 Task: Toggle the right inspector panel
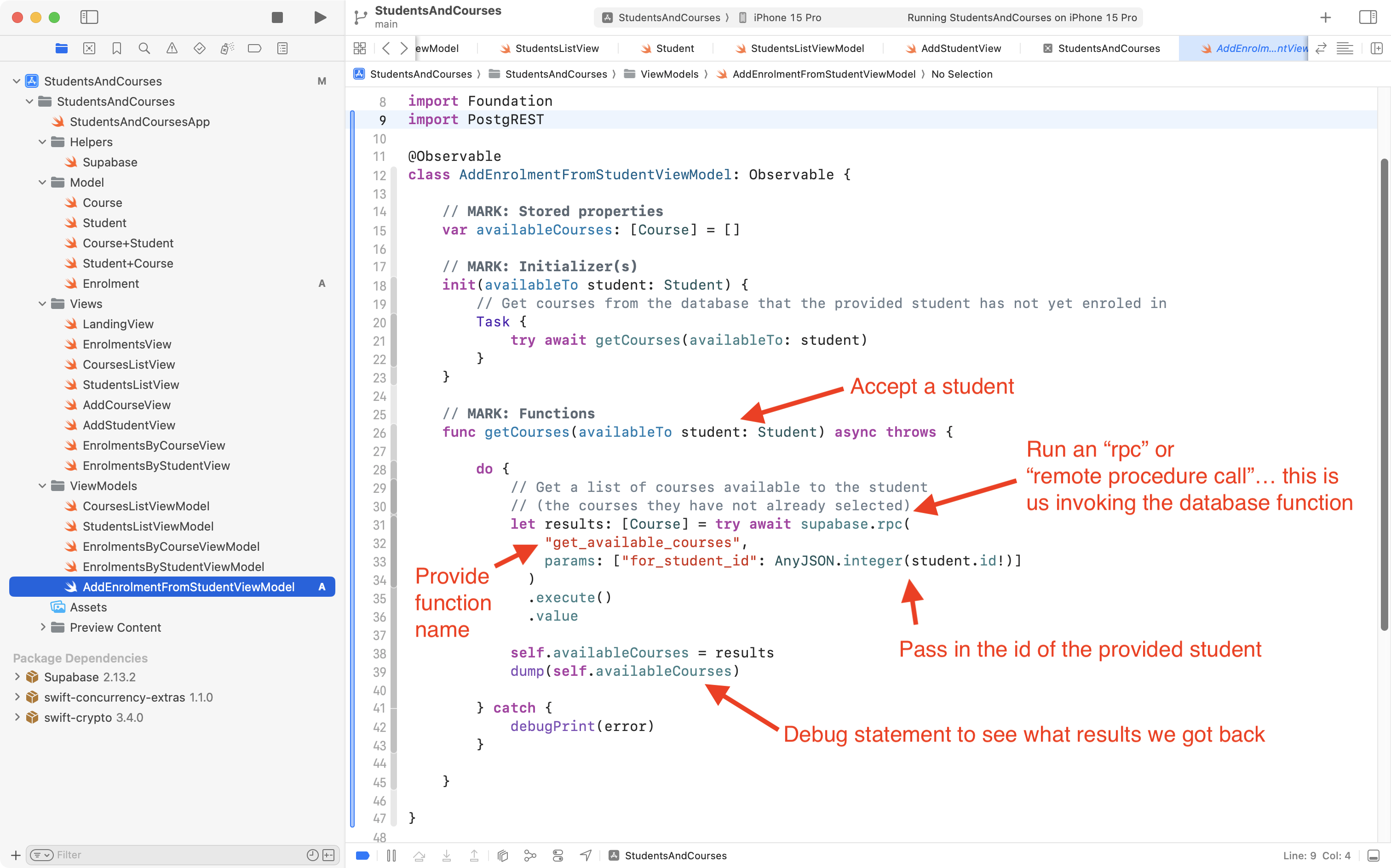pos(1368,17)
